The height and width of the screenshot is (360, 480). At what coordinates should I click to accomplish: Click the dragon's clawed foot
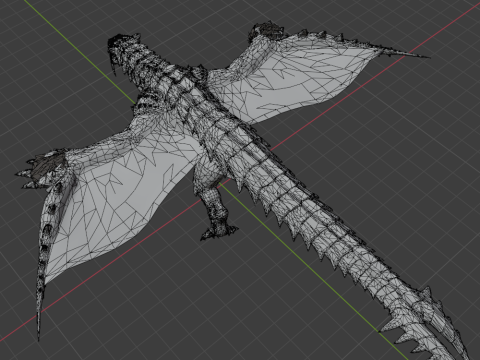[219, 231]
